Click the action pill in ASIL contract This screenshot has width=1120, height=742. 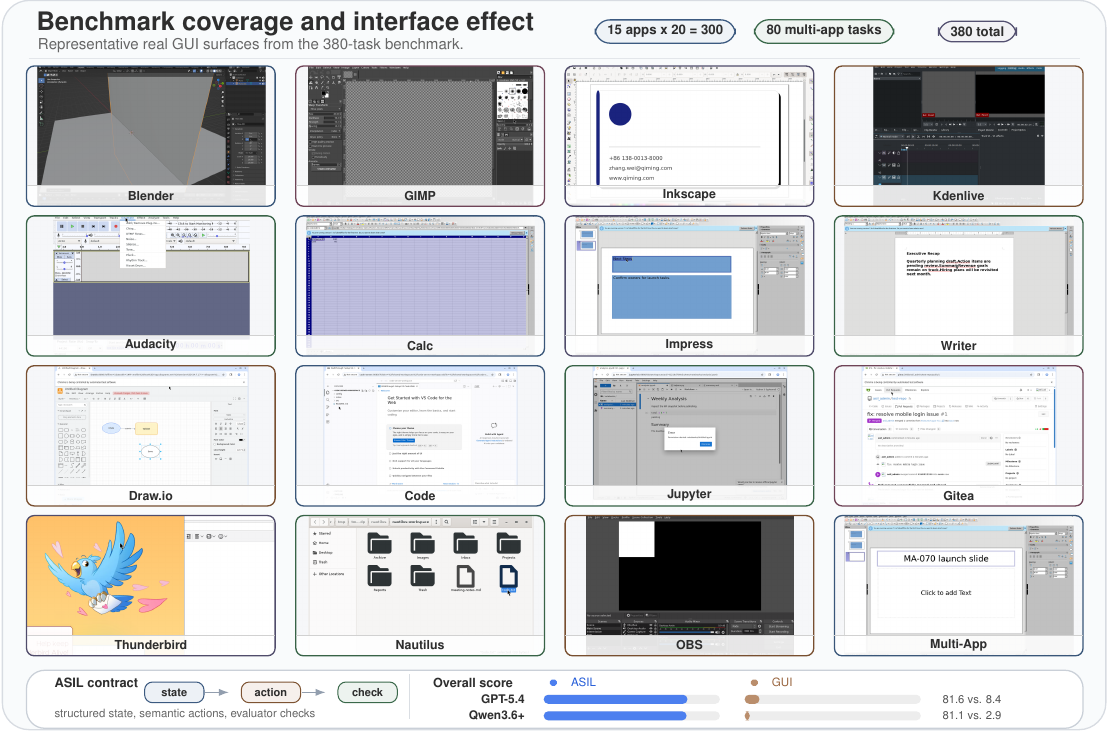point(271,692)
